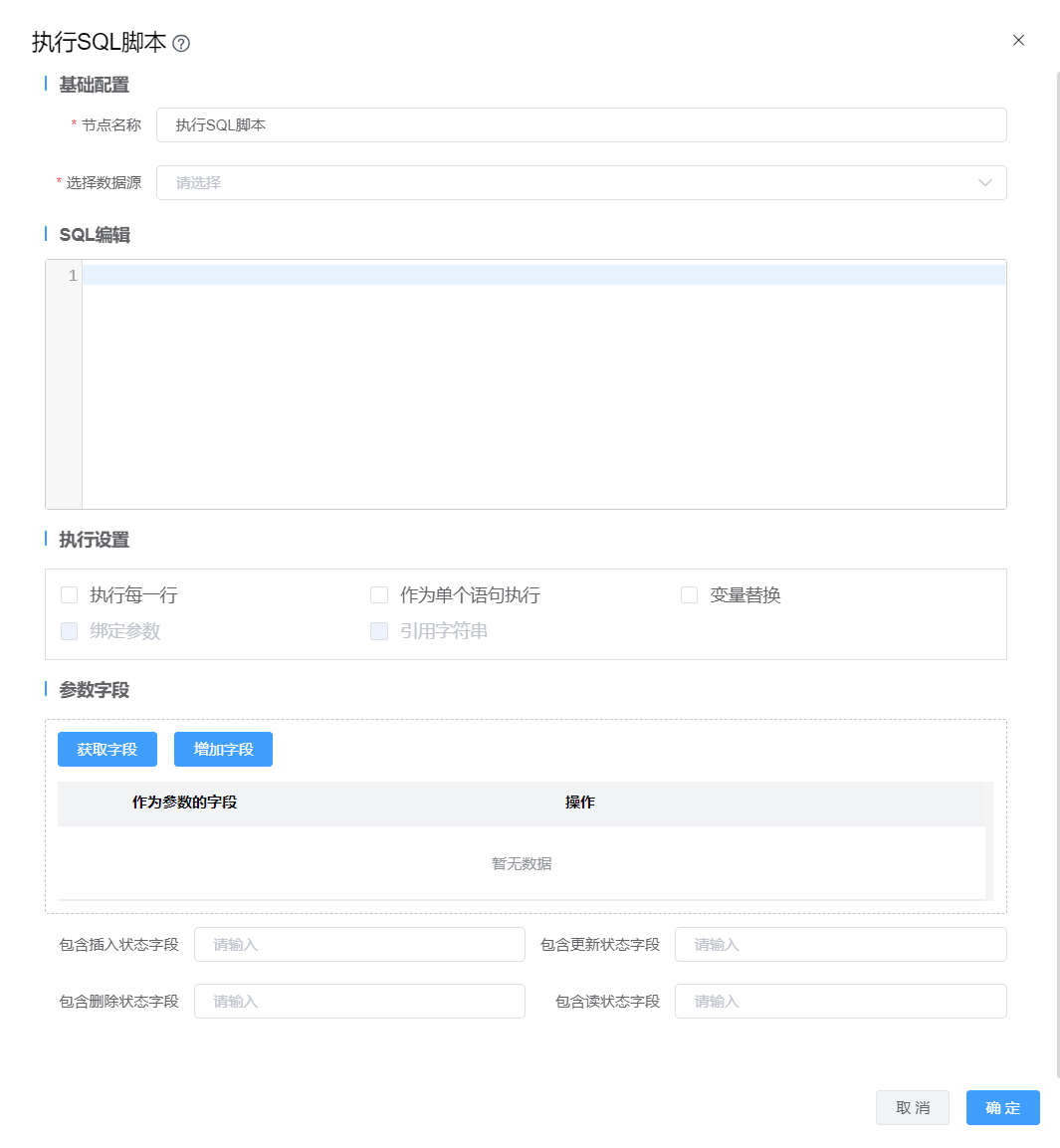Click the 增加字段 button
Image resolution: width=1060 pixels, height=1148 pixels.
click(x=223, y=750)
